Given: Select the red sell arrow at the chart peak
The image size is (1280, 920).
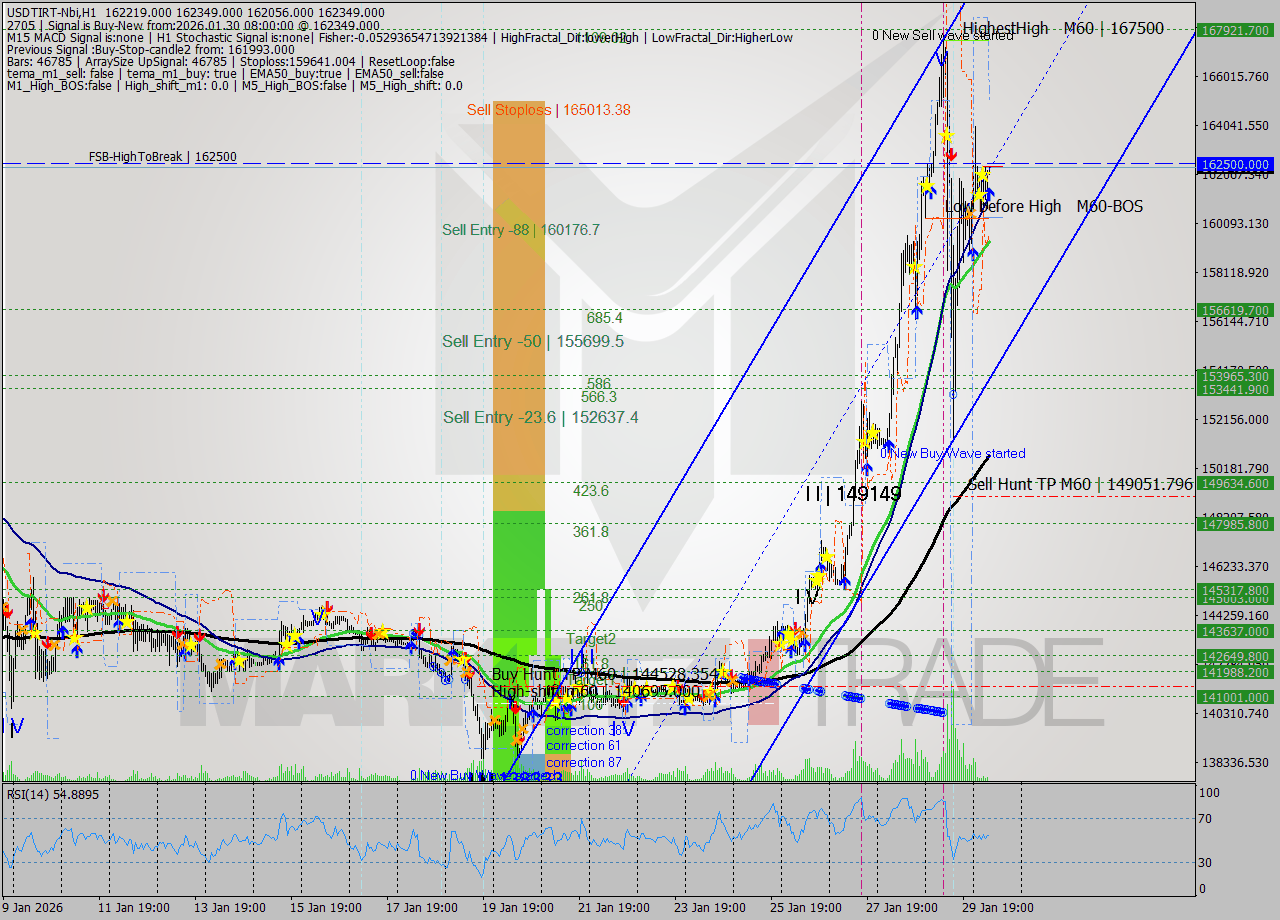Looking at the screenshot, I should click(x=950, y=155).
